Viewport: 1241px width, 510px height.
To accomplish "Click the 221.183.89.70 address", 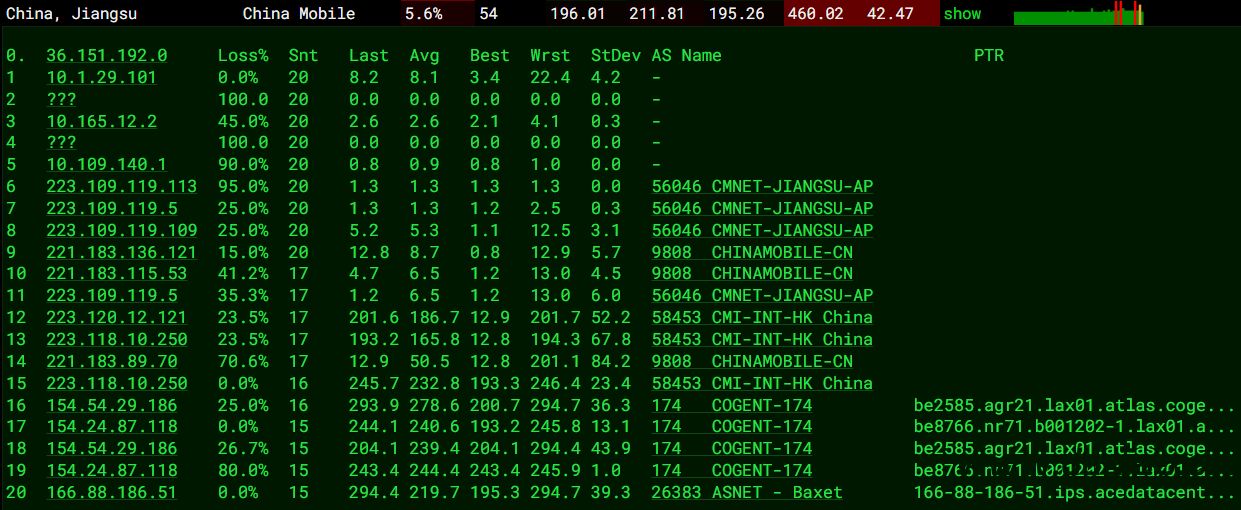I will tap(111, 361).
